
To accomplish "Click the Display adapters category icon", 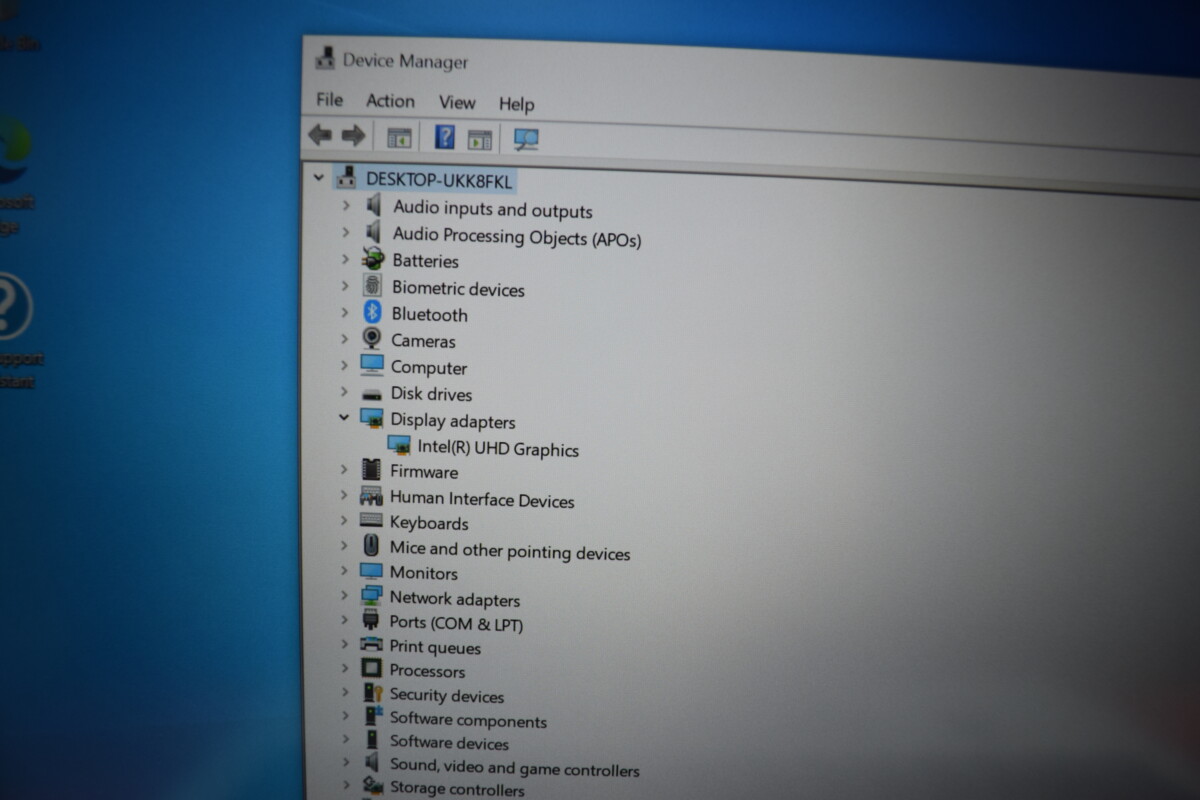I will pos(372,418).
